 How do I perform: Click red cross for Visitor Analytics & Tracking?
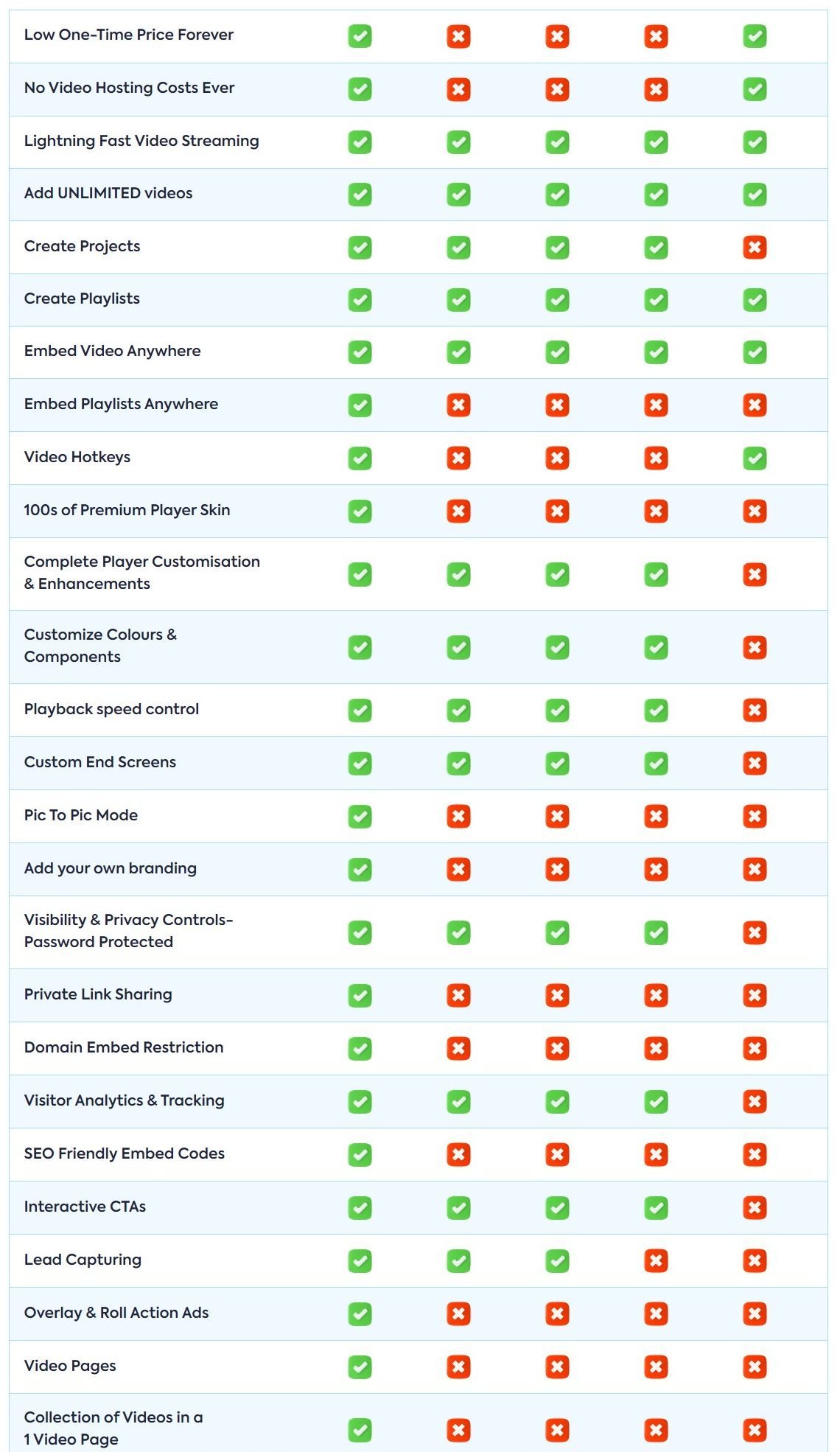pyautogui.click(x=755, y=1101)
